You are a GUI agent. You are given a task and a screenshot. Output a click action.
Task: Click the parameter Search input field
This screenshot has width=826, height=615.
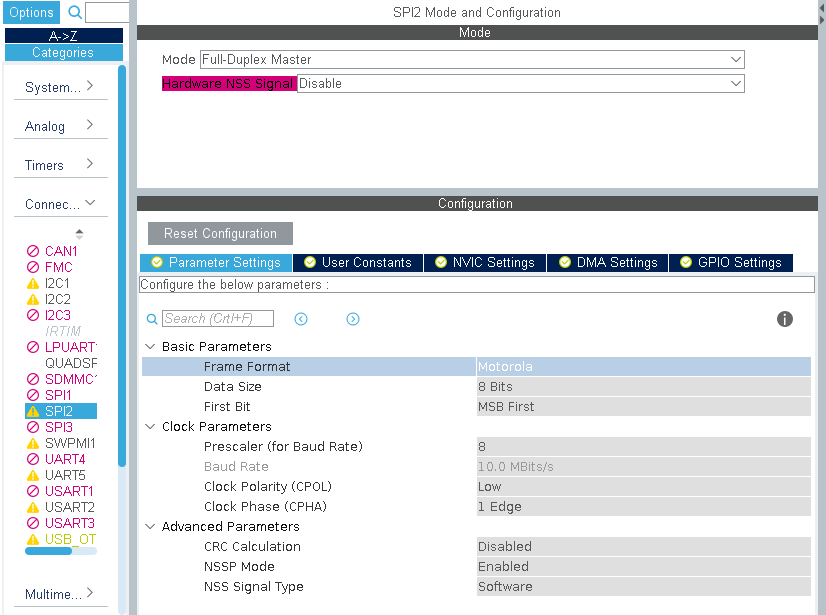(x=217, y=319)
